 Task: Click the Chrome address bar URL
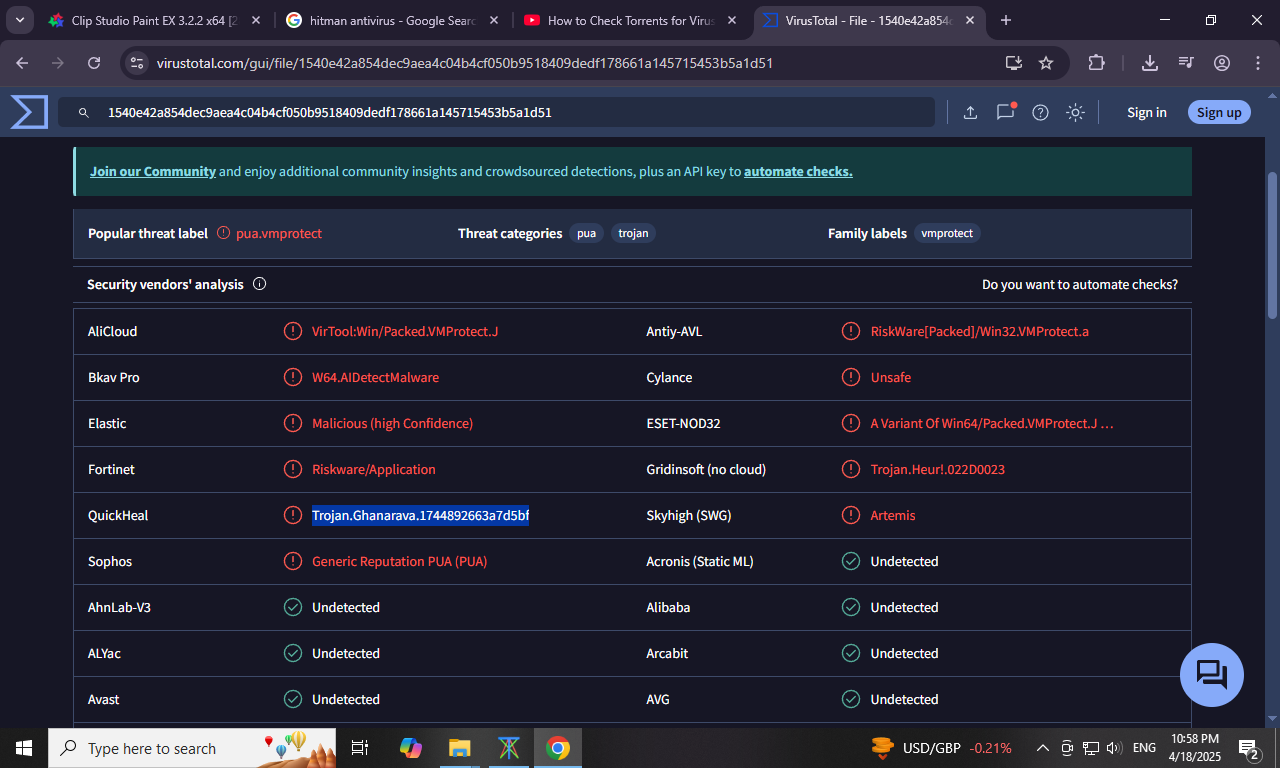pos(464,63)
